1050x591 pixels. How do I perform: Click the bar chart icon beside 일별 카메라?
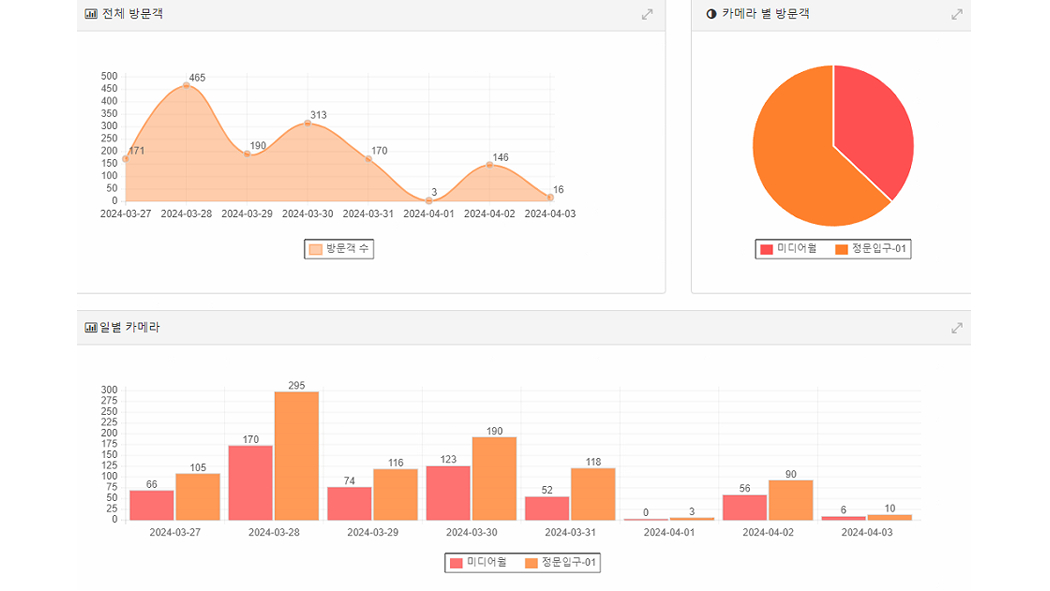click(91, 328)
